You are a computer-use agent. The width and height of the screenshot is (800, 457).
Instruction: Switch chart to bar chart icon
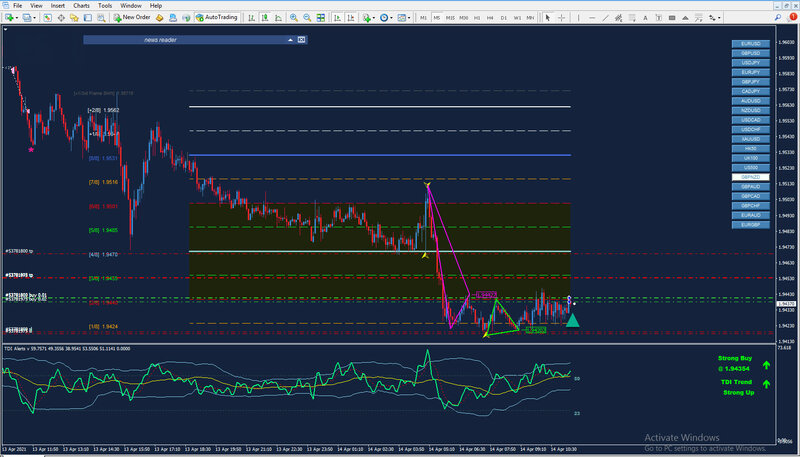click(x=252, y=18)
